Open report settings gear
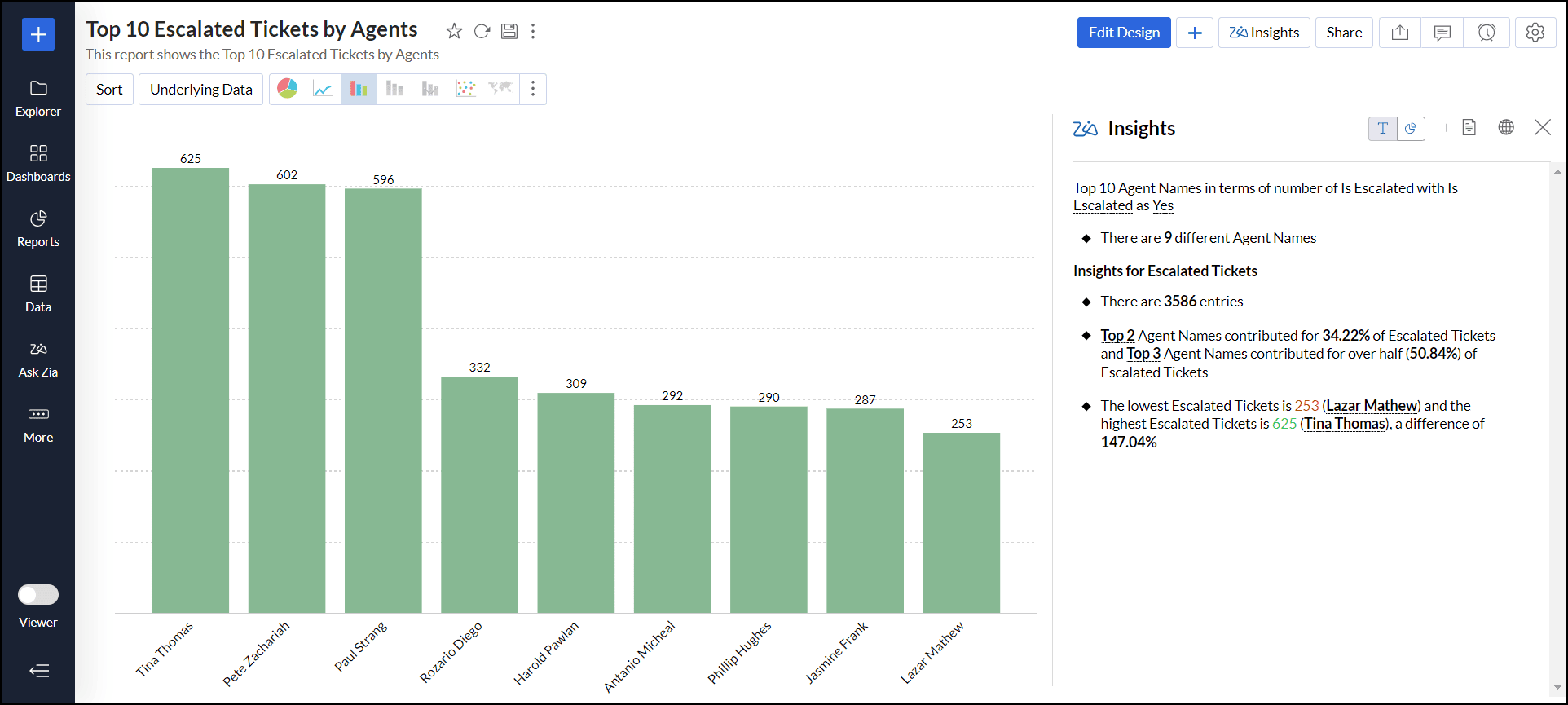This screenshot has width=1568, height=705. (1535, 33)
